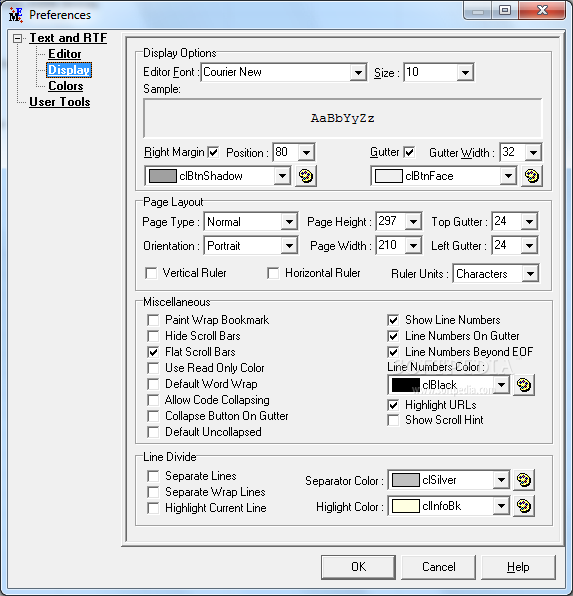Click the black clBlack color swatch

tap(406, 385)
